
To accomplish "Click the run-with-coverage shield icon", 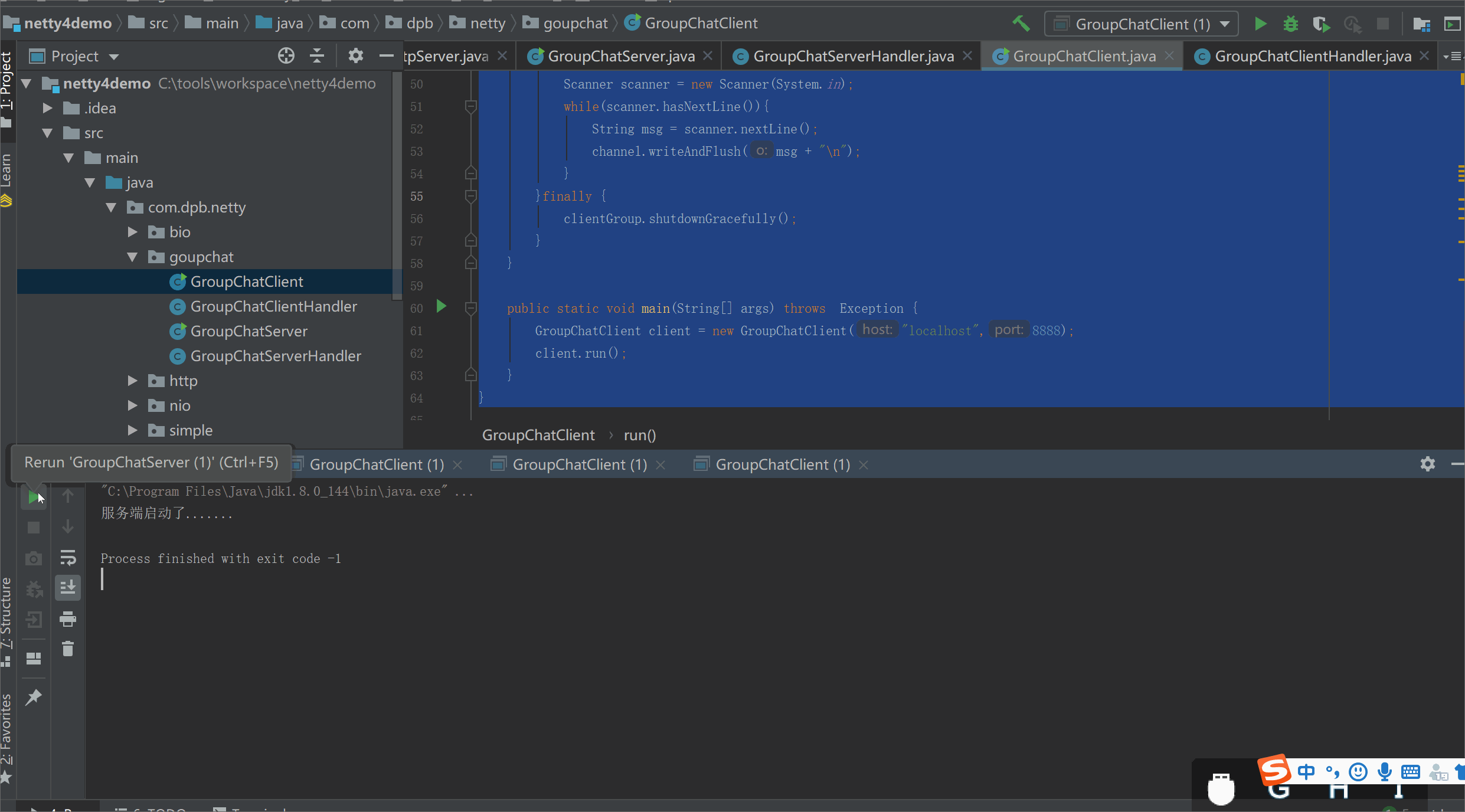I will tap(1321, 24).
